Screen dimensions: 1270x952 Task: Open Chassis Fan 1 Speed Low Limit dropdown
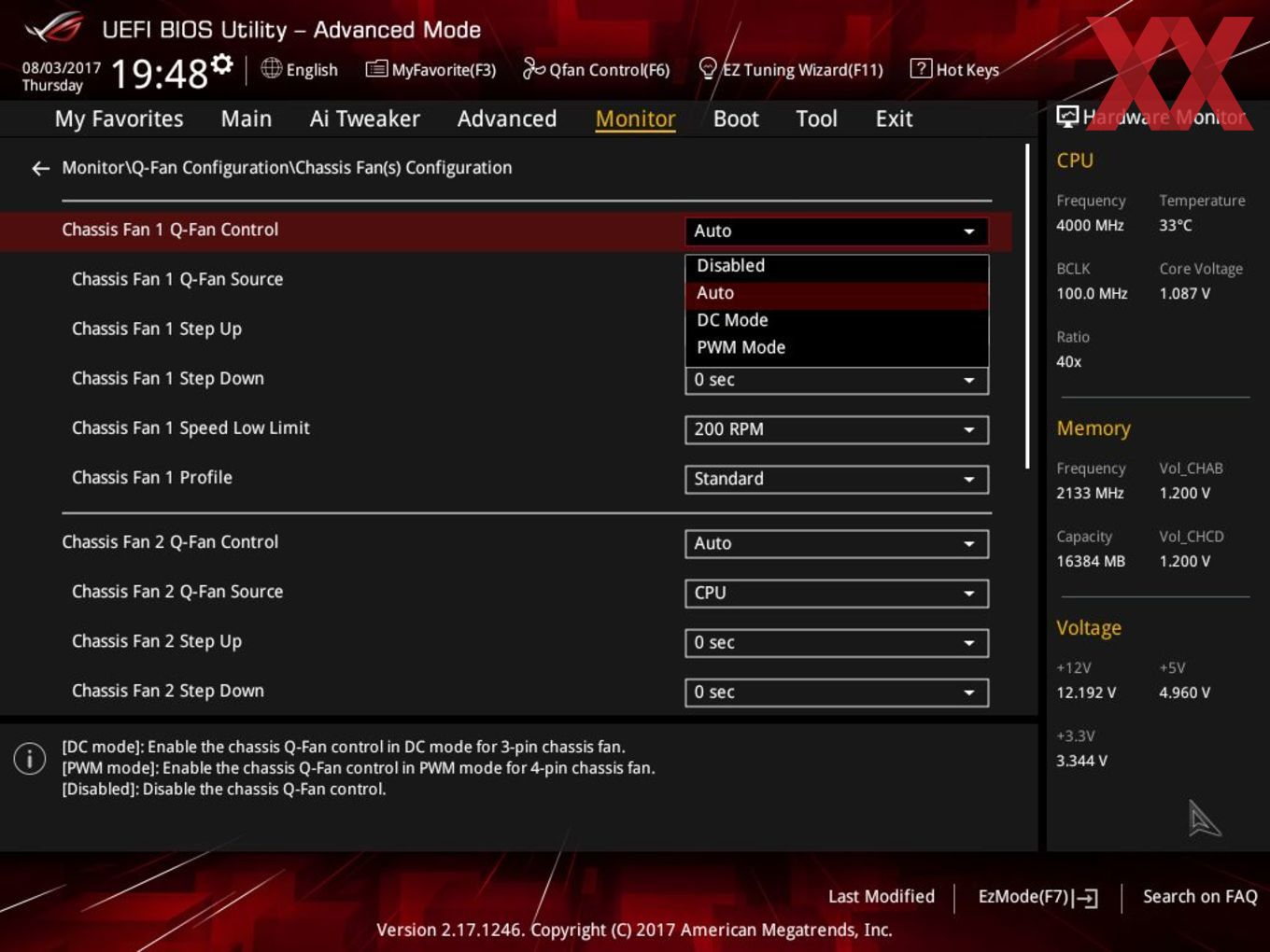[x=837, y=429]
